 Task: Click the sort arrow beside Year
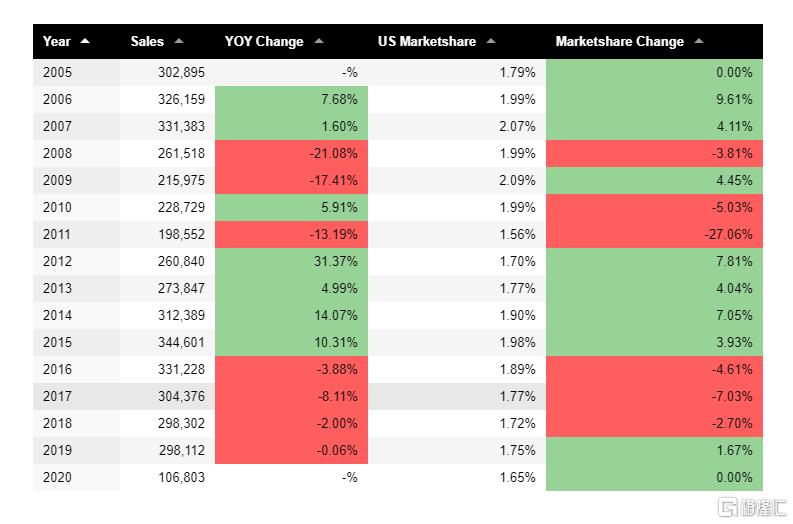point(85,41)
